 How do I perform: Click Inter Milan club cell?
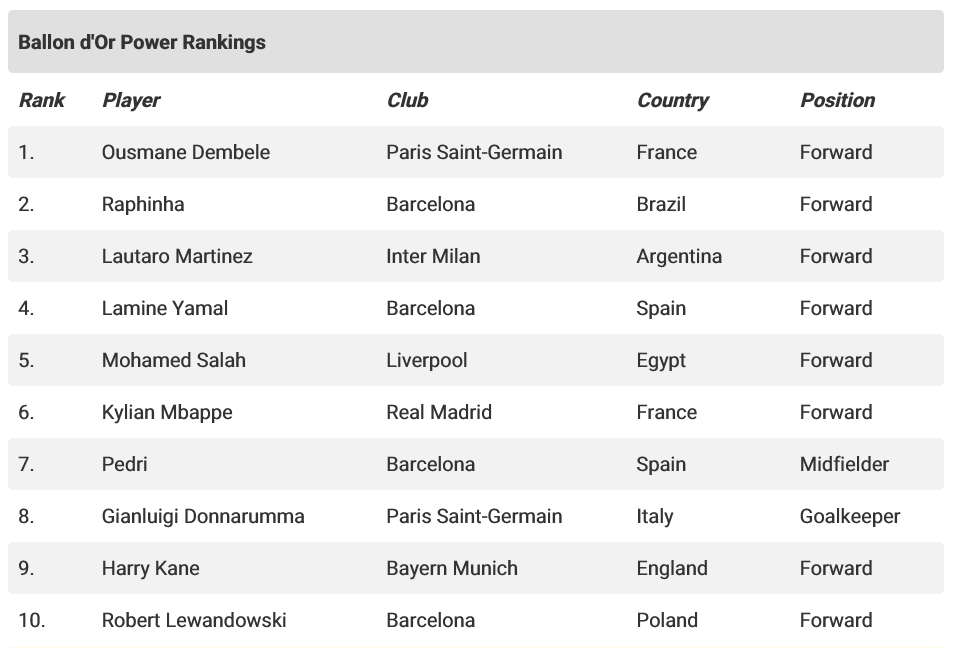(x=433, y=256)
